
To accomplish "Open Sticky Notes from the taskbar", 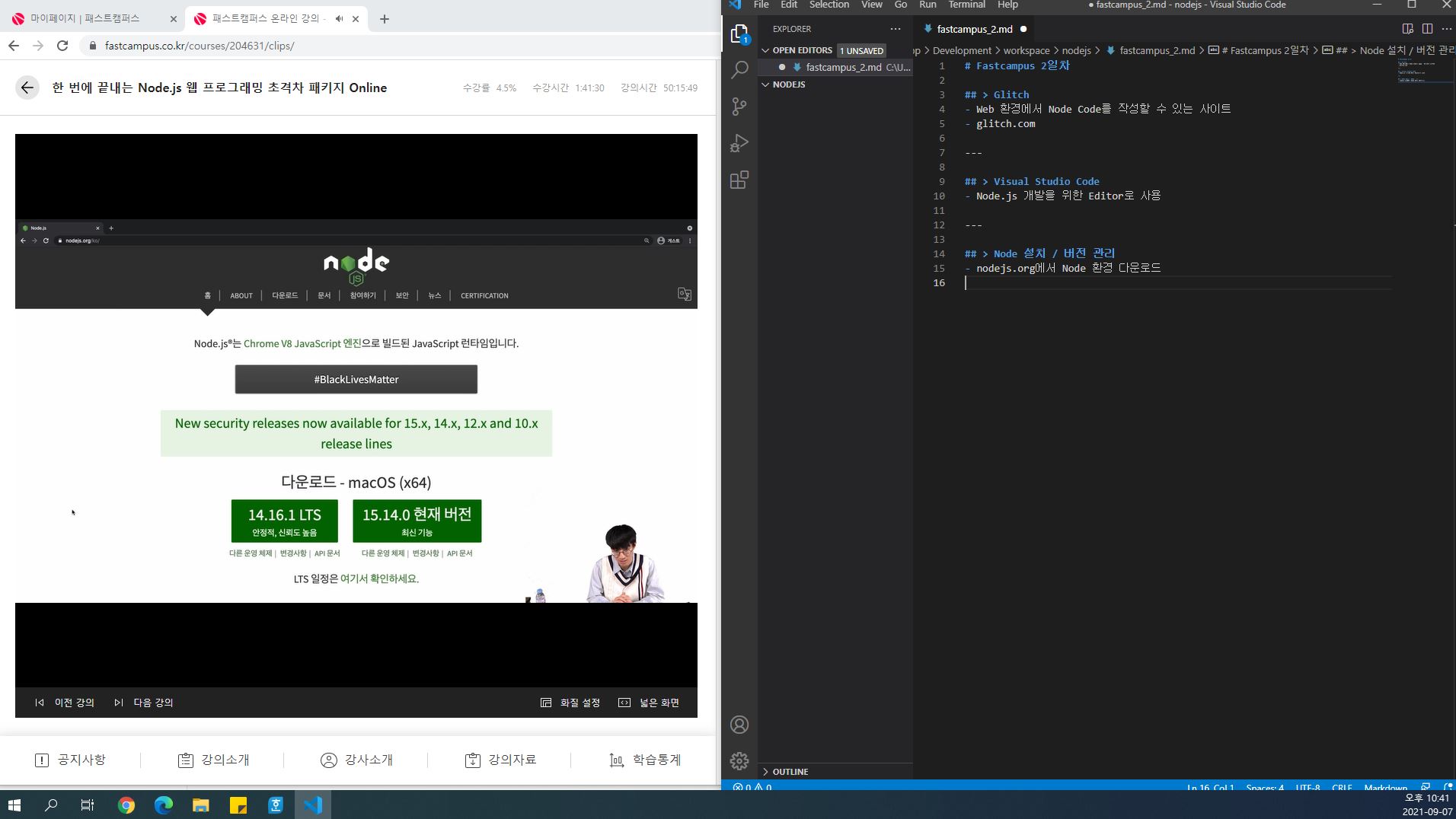I will (x=238, y=805).
